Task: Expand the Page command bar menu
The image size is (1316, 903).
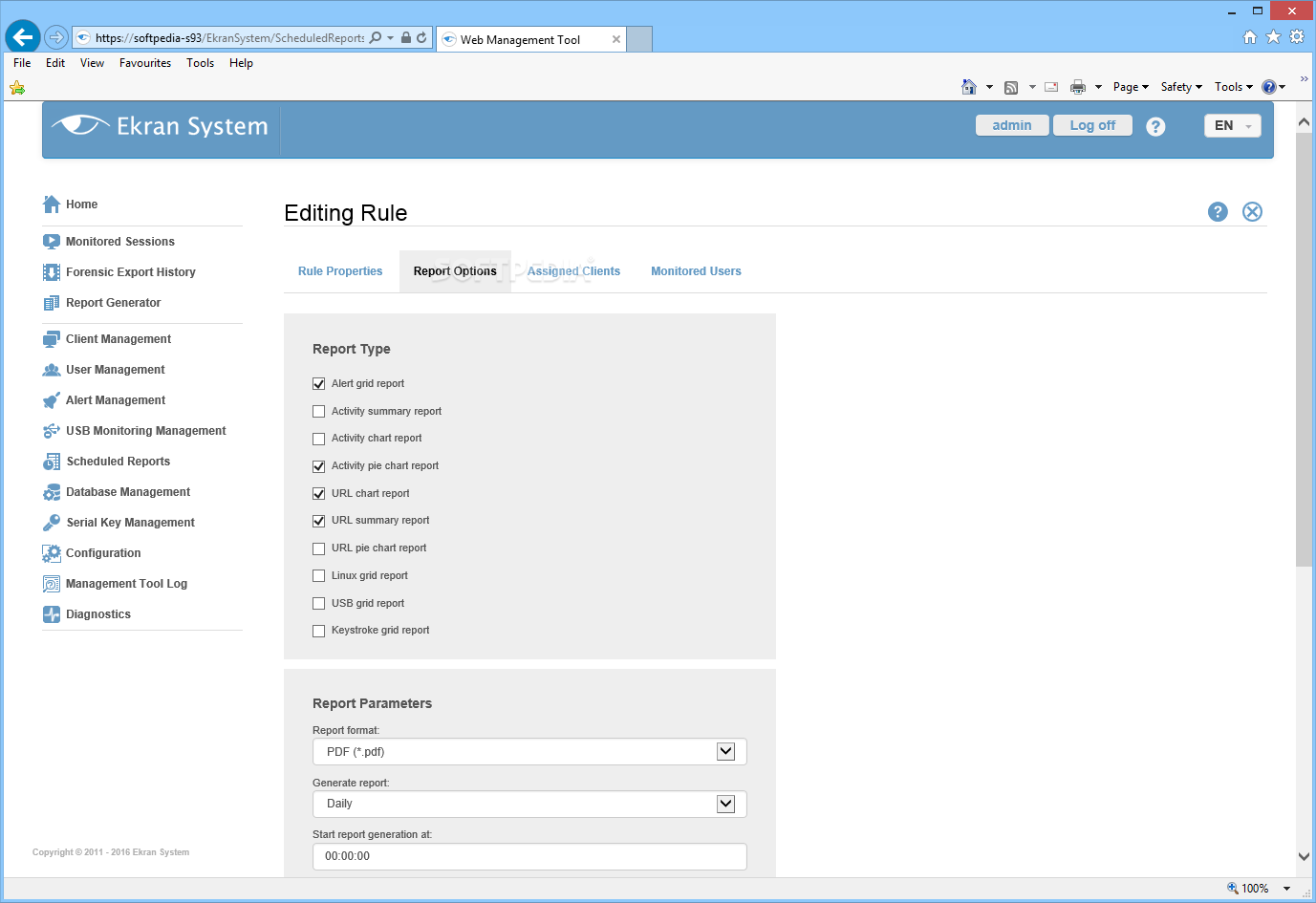Action: click(1131, 87)
